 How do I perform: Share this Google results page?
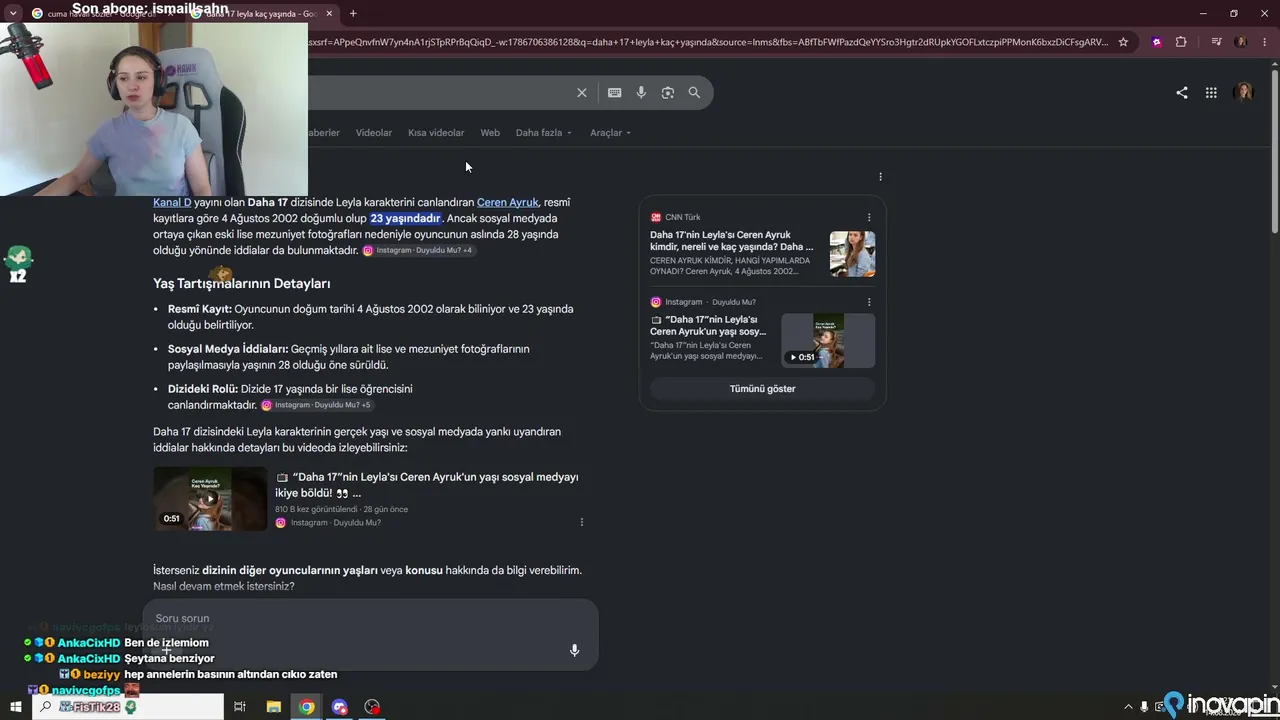click(x=1182, y=93)
